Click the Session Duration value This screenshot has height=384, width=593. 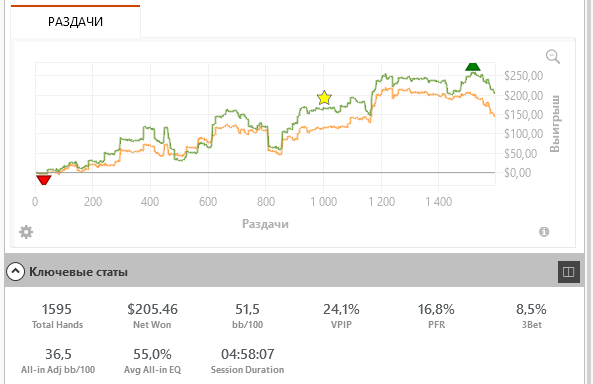pyautogui.click(x=248, y=354)
